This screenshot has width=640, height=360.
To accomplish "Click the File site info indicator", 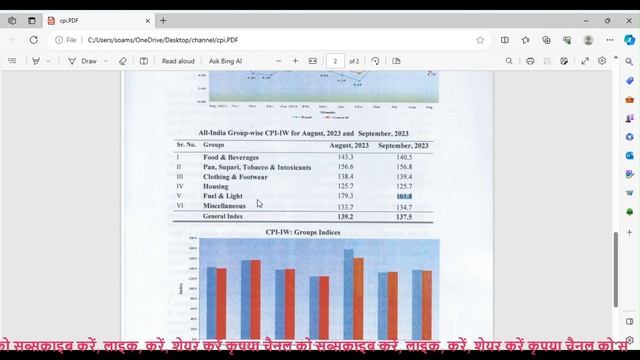I will pos(66,40).
